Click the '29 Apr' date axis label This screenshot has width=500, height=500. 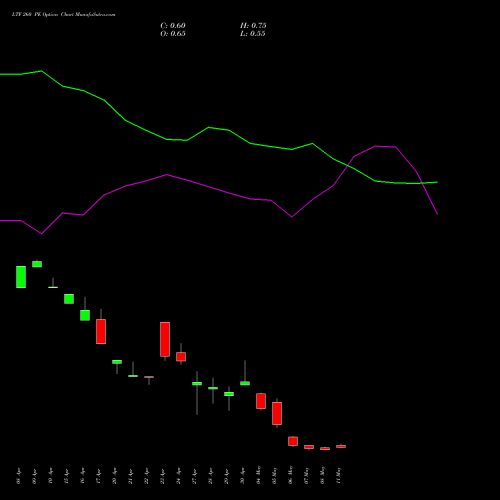coord(226,476)
